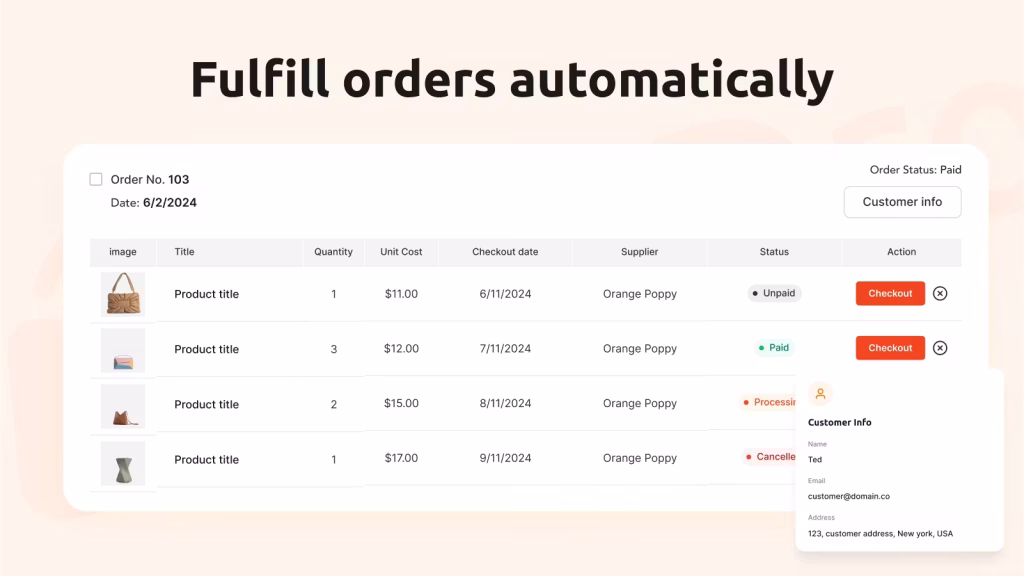Click the Status column header
The height and width of the screenshot is (576, 1024).
pos(774,252)
